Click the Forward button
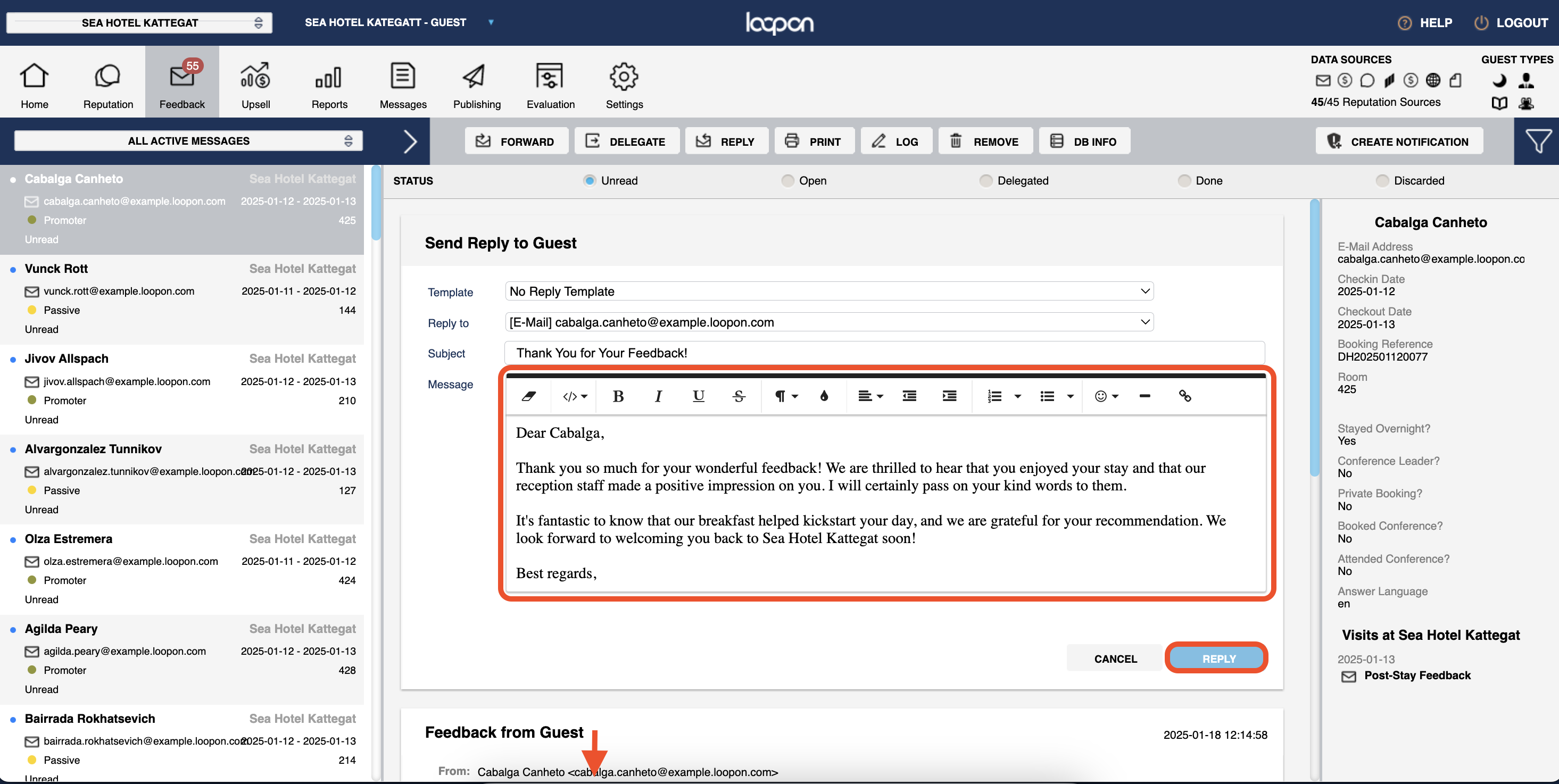 pyautogui.click(x=516, y=141)
